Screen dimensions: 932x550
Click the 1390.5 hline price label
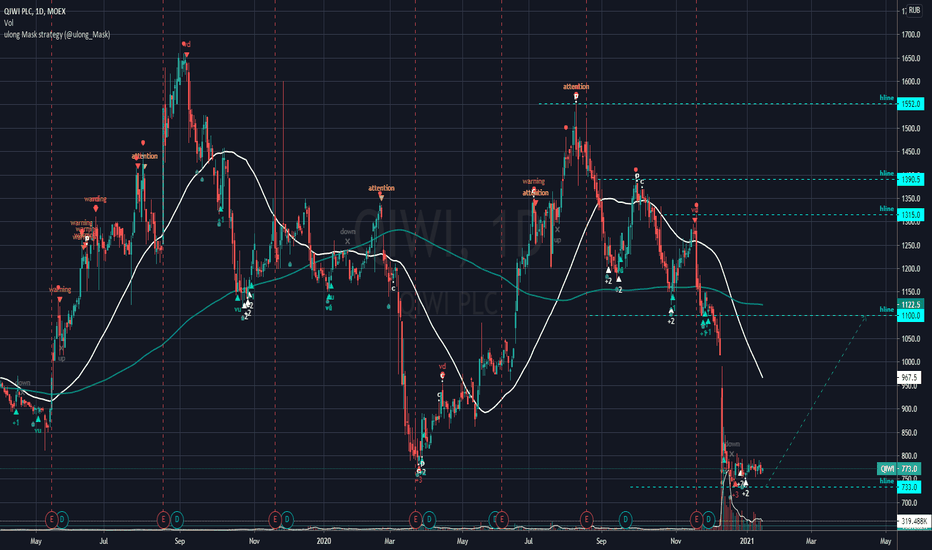click(911, 179)
